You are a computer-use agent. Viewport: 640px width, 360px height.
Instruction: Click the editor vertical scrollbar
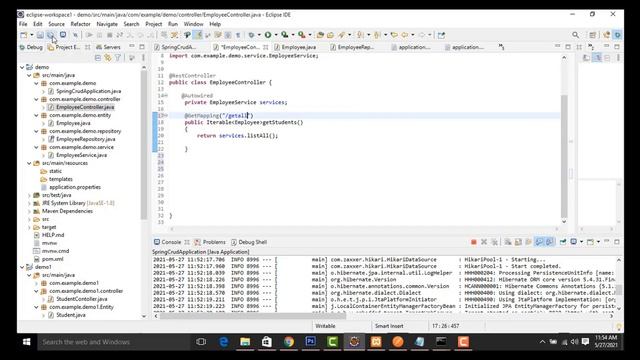564,155
